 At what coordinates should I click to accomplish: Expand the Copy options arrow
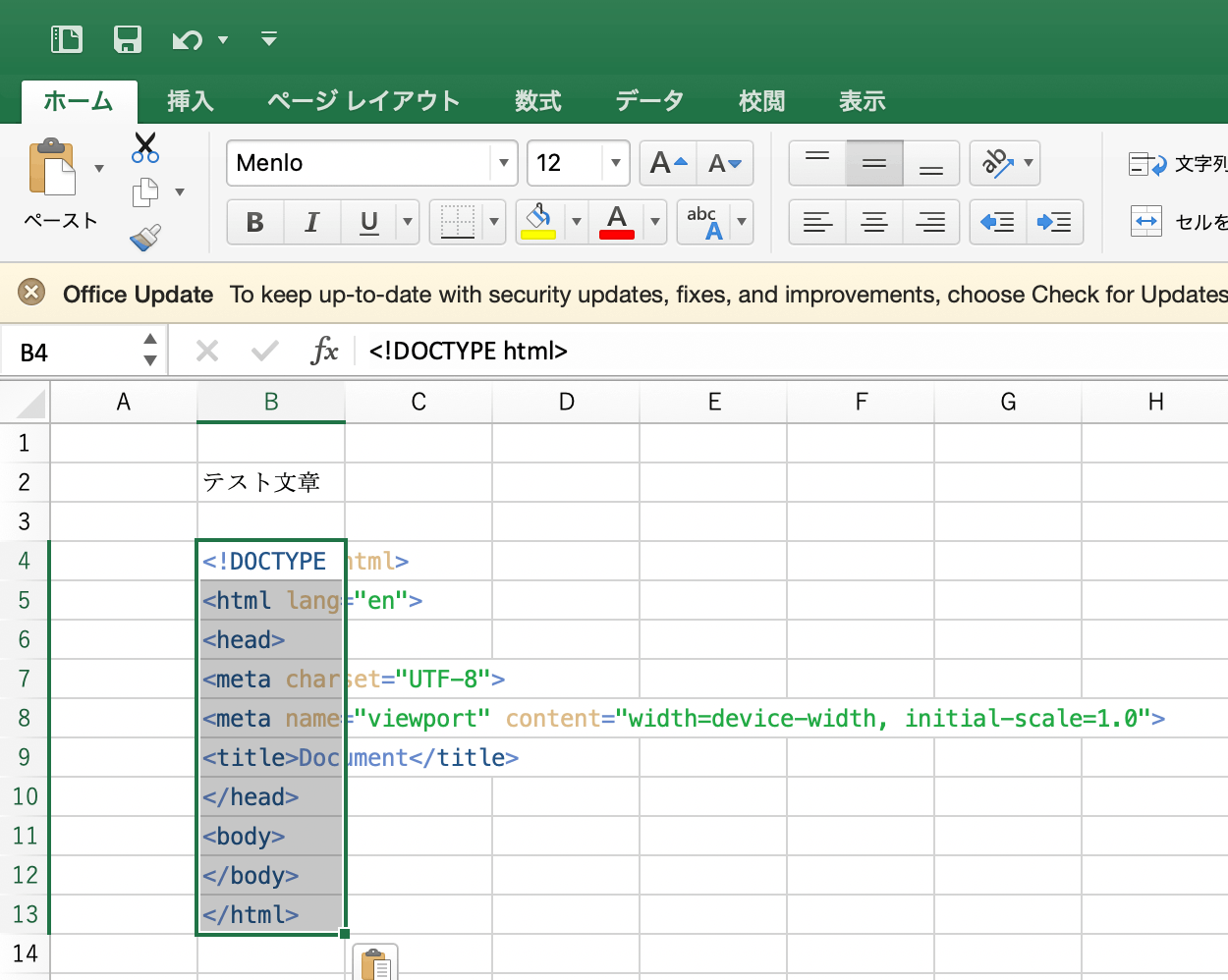coord(180,192)
